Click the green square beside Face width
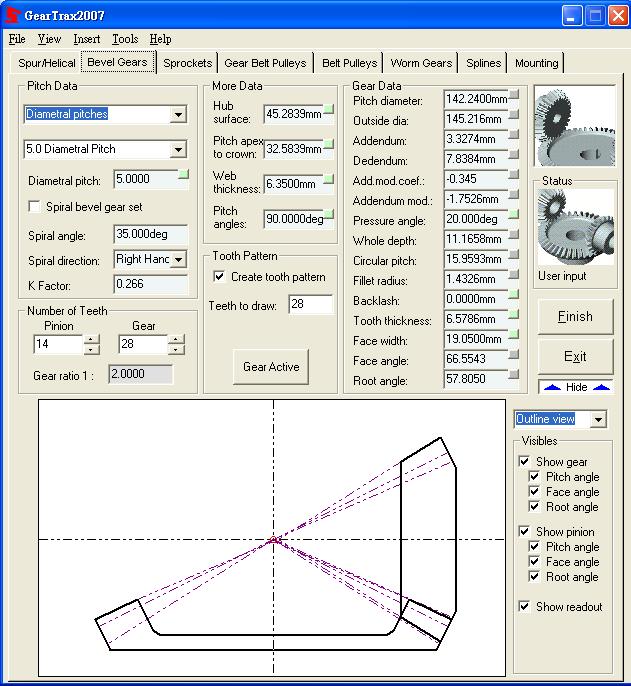The image size is (631, 686). (x=514, y=334)
